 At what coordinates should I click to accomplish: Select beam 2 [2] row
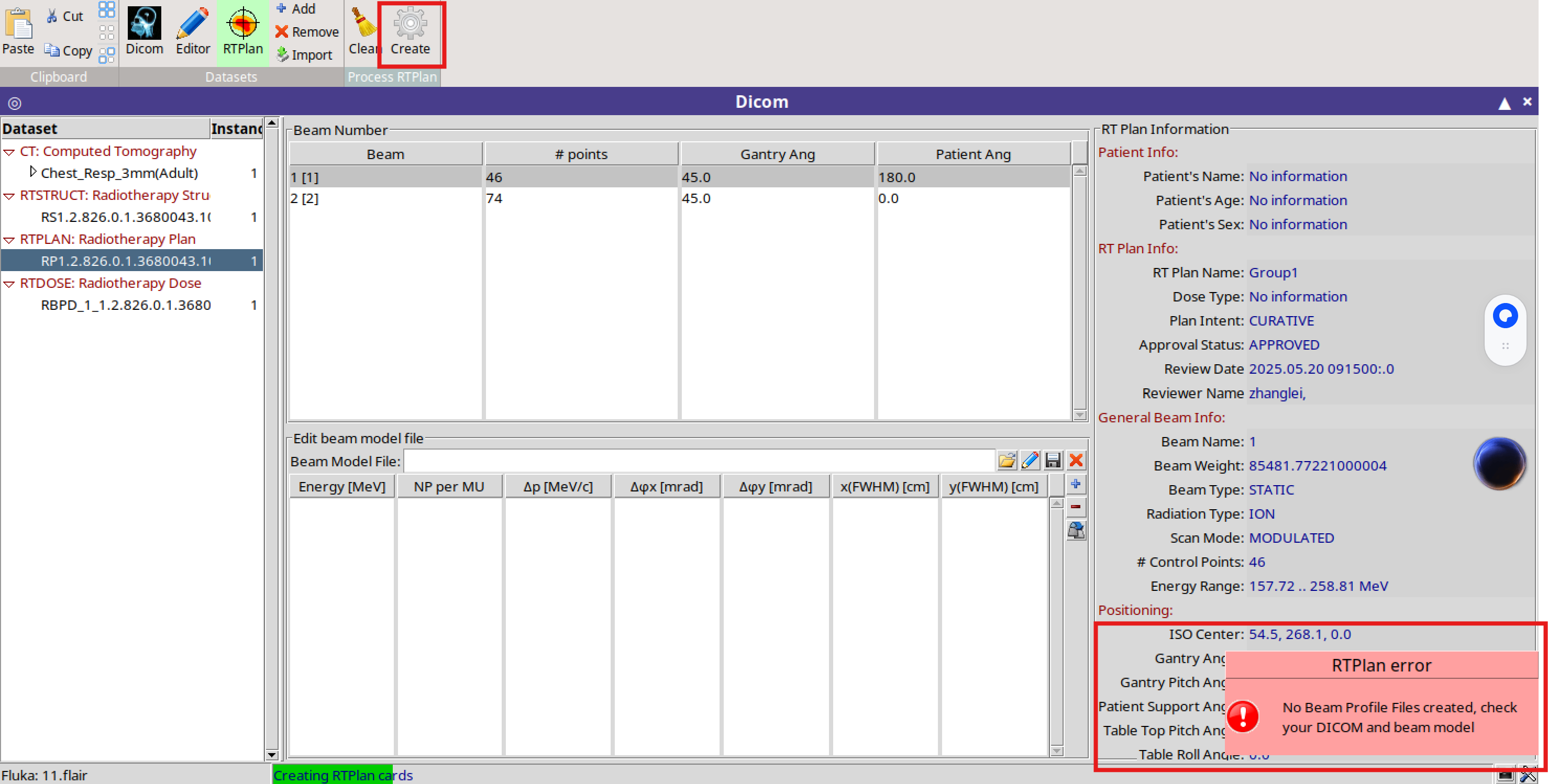(384, 198)
